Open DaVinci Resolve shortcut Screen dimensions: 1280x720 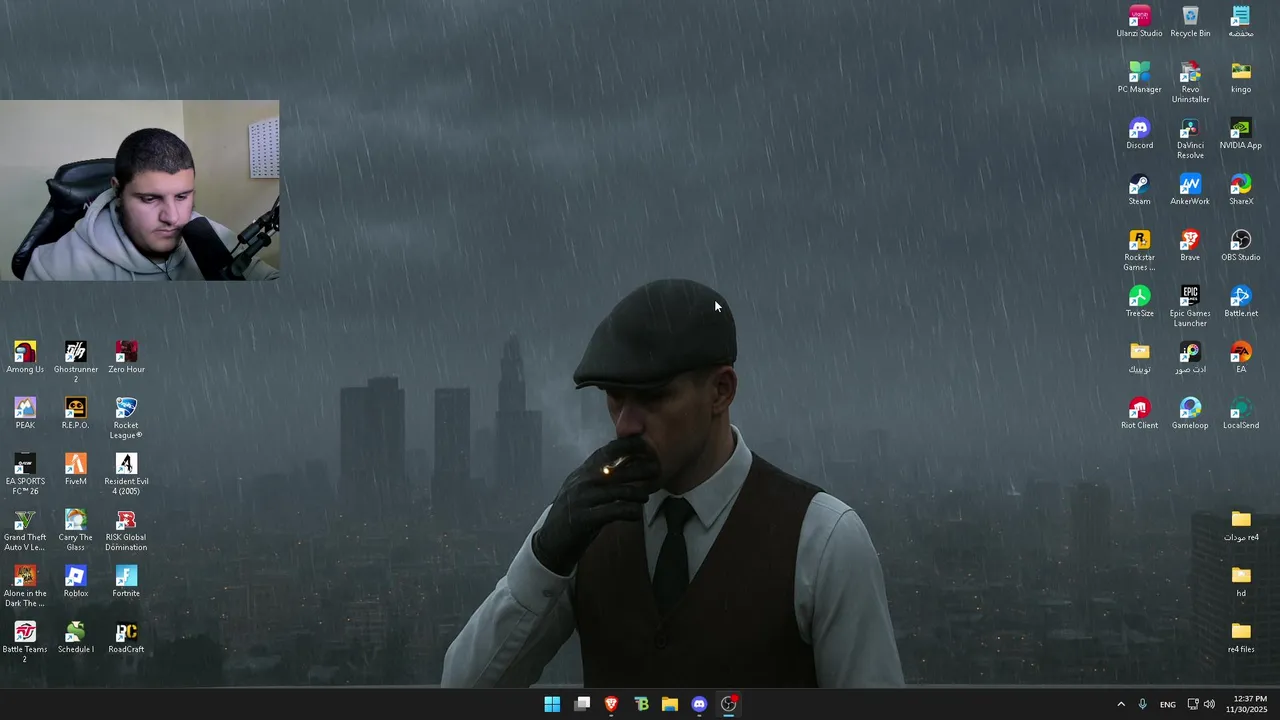point(1190,137)
